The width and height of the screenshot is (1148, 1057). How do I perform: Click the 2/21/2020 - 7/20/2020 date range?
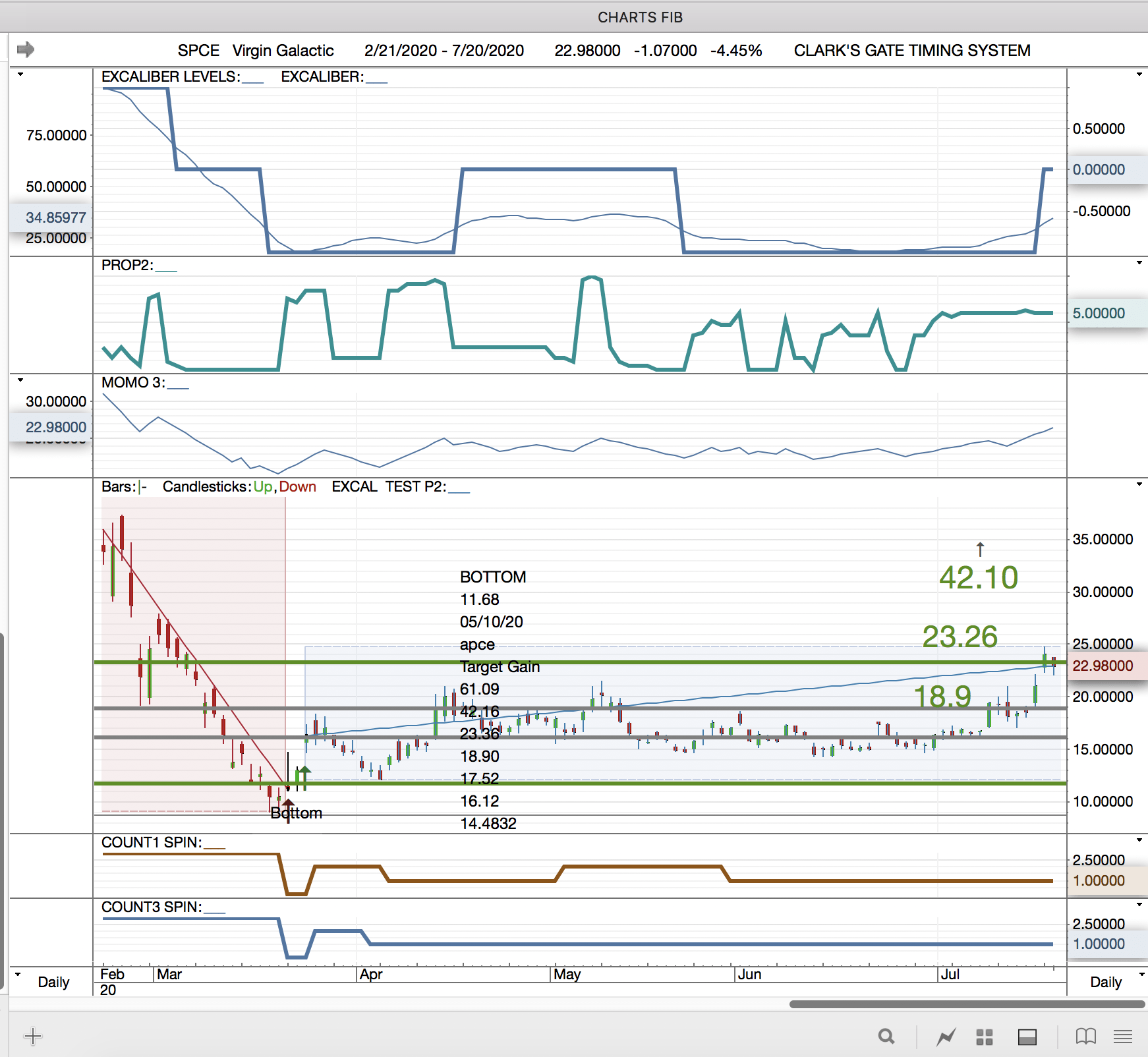(x=444, y=51)
